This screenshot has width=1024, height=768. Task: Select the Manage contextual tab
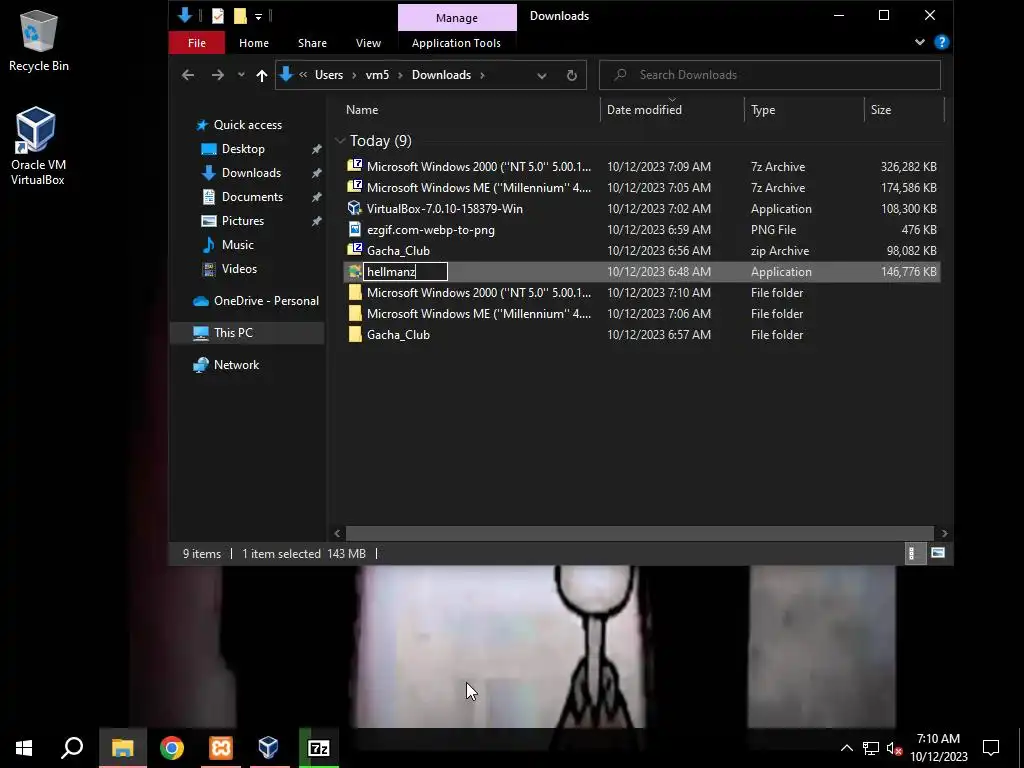point(457,18)
